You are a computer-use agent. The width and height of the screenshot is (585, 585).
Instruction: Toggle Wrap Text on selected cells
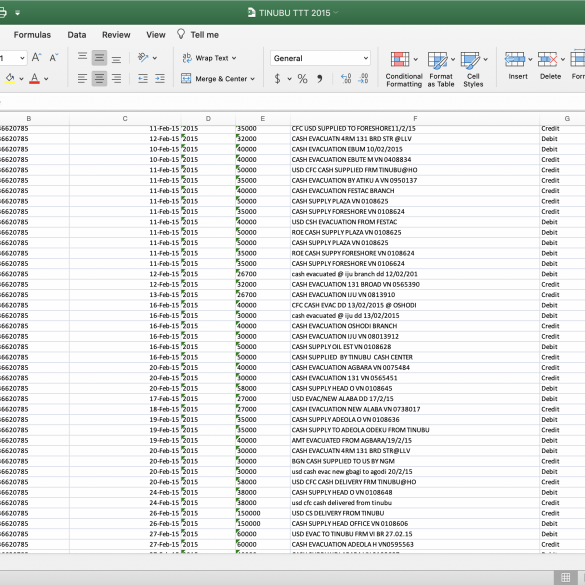209,58
